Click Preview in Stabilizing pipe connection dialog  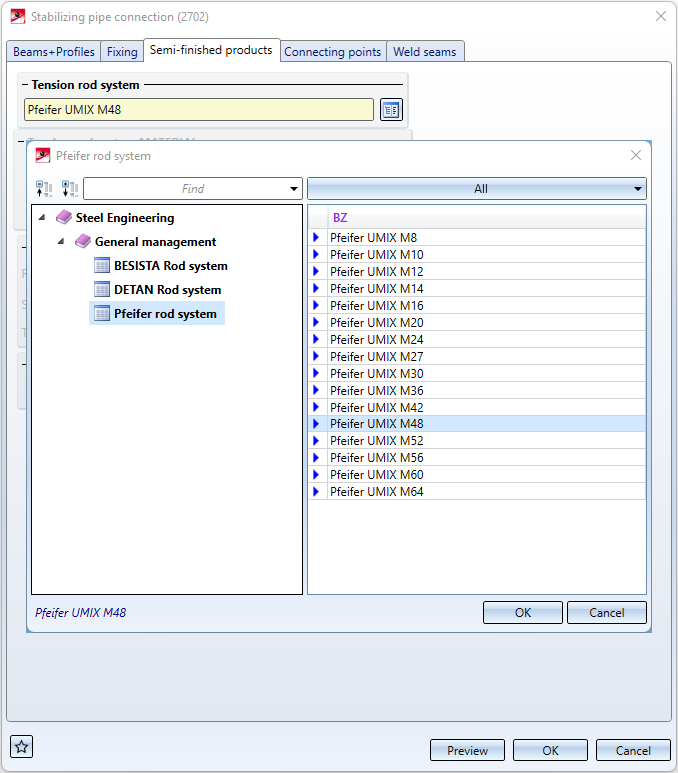coord(467,750)
